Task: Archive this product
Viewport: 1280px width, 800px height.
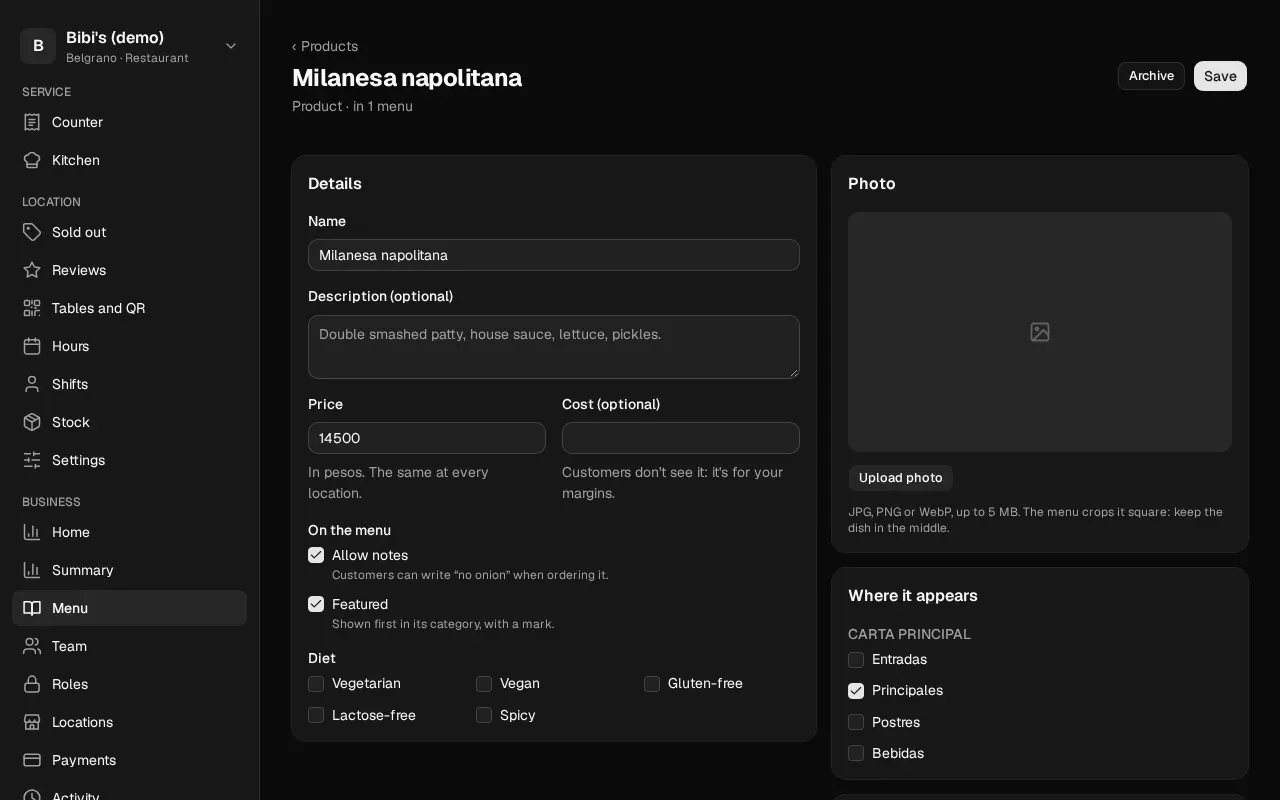Action: coord(1151,76)
